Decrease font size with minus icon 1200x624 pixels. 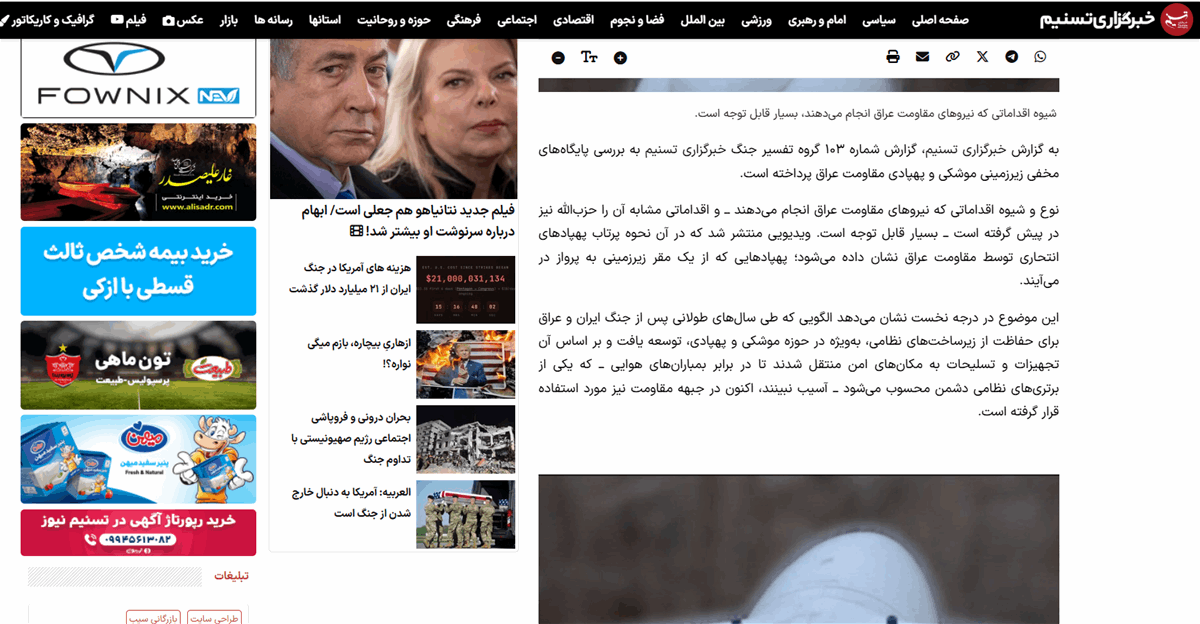pyautogui.click(x=558, y=58)
